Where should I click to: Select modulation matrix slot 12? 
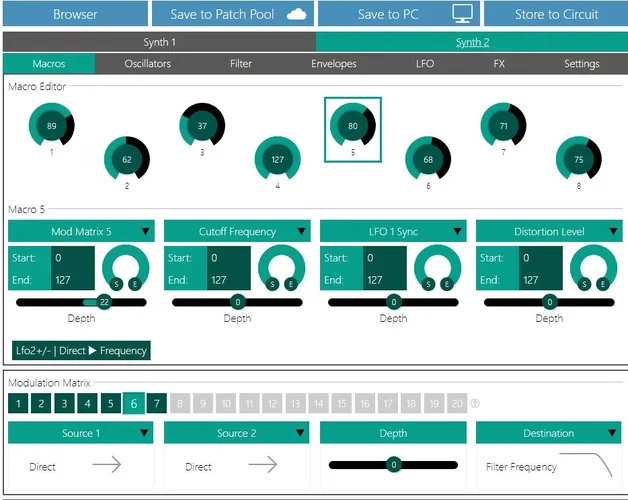[272, 403]
